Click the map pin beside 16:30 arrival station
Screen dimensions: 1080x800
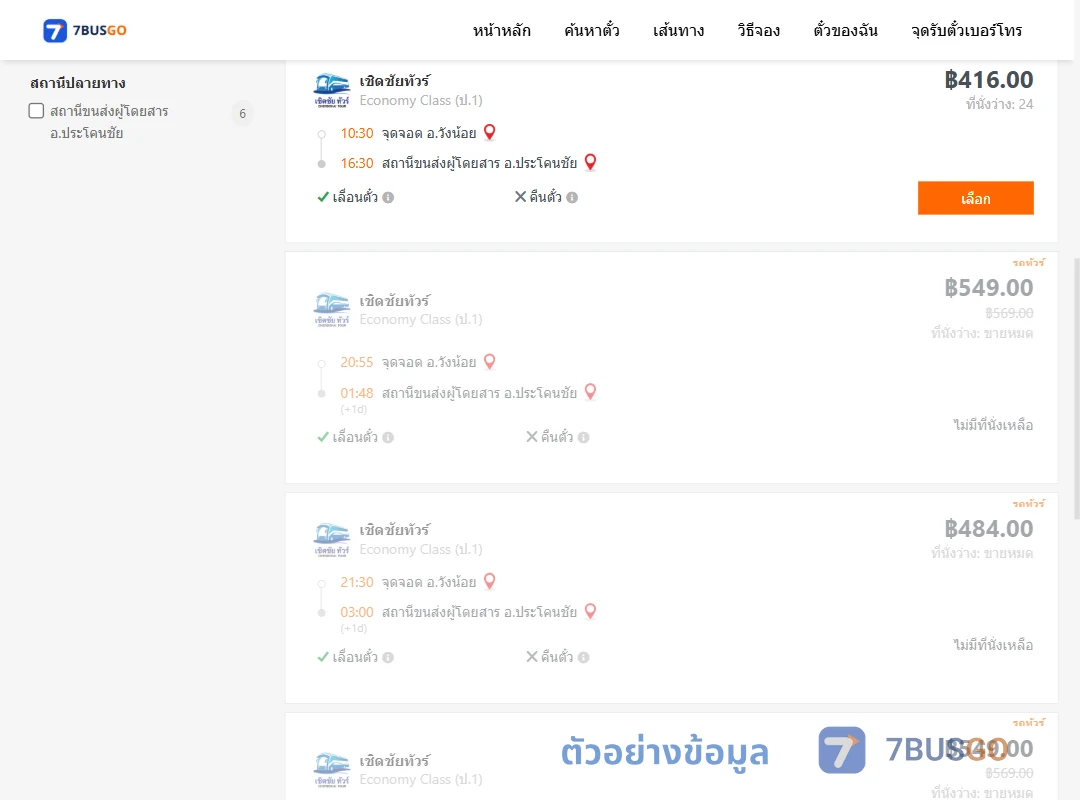point(590,163)
